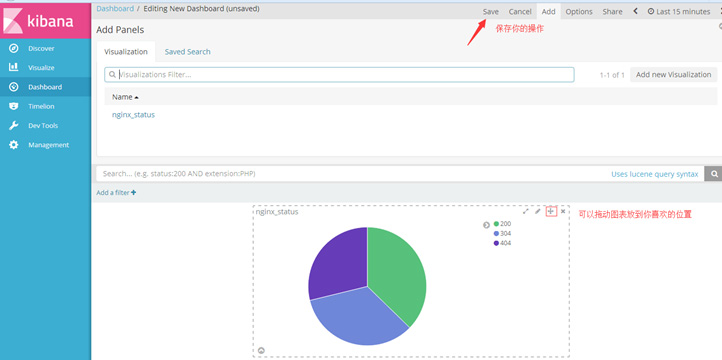This screenshot has width=722, height=360.
Task: Select Dashboard gauge icon in sidebar
Action: coord(14,87)
